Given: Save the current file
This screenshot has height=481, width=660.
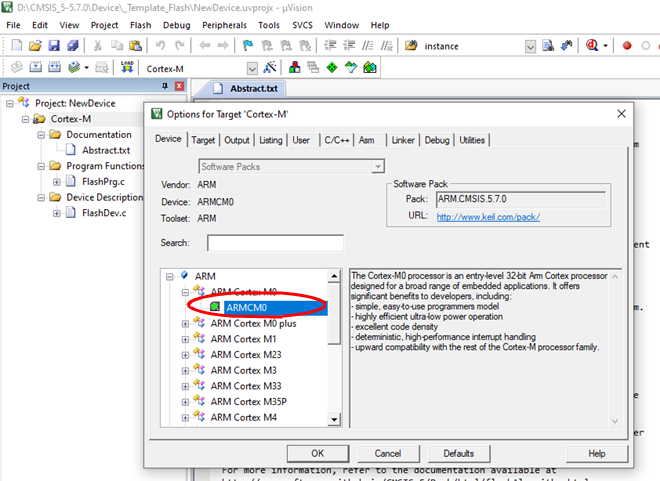Looking at the screenshot, I should pos(54,45).
